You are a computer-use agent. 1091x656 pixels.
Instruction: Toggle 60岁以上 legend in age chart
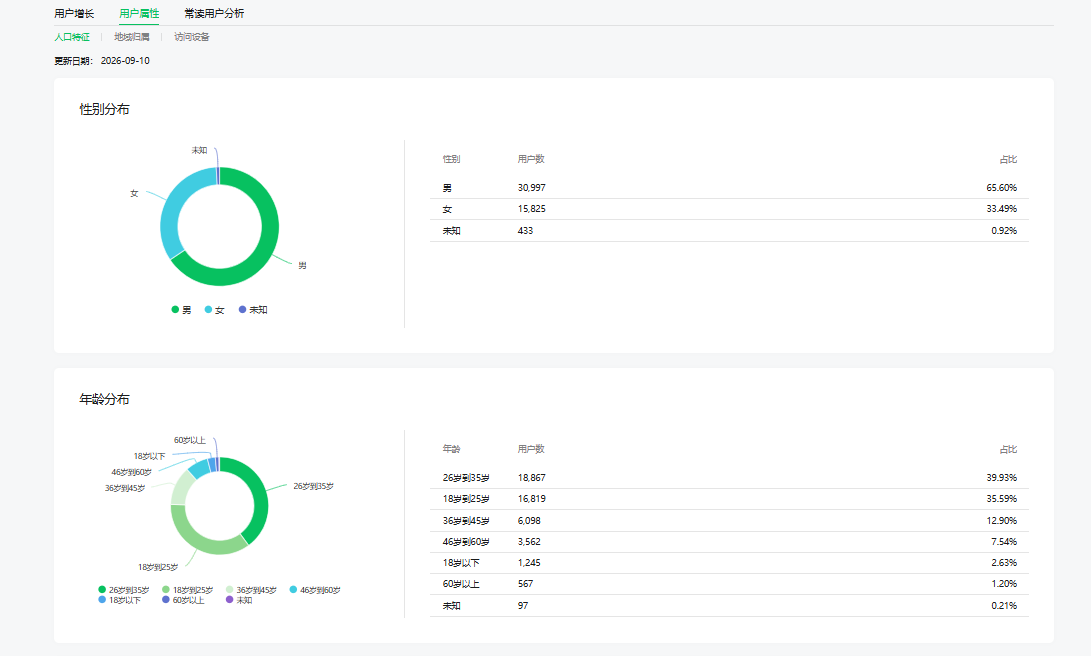coord(183,600)
